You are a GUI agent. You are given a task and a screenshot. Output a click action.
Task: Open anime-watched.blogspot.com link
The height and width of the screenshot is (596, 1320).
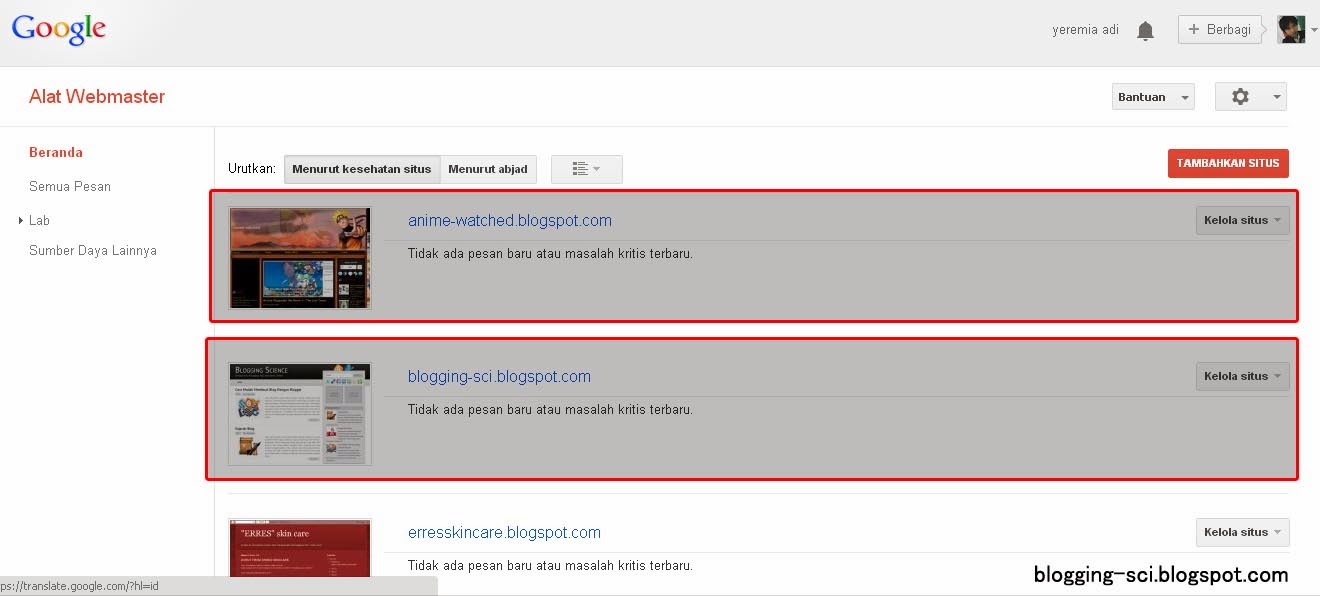click(510, 220)
